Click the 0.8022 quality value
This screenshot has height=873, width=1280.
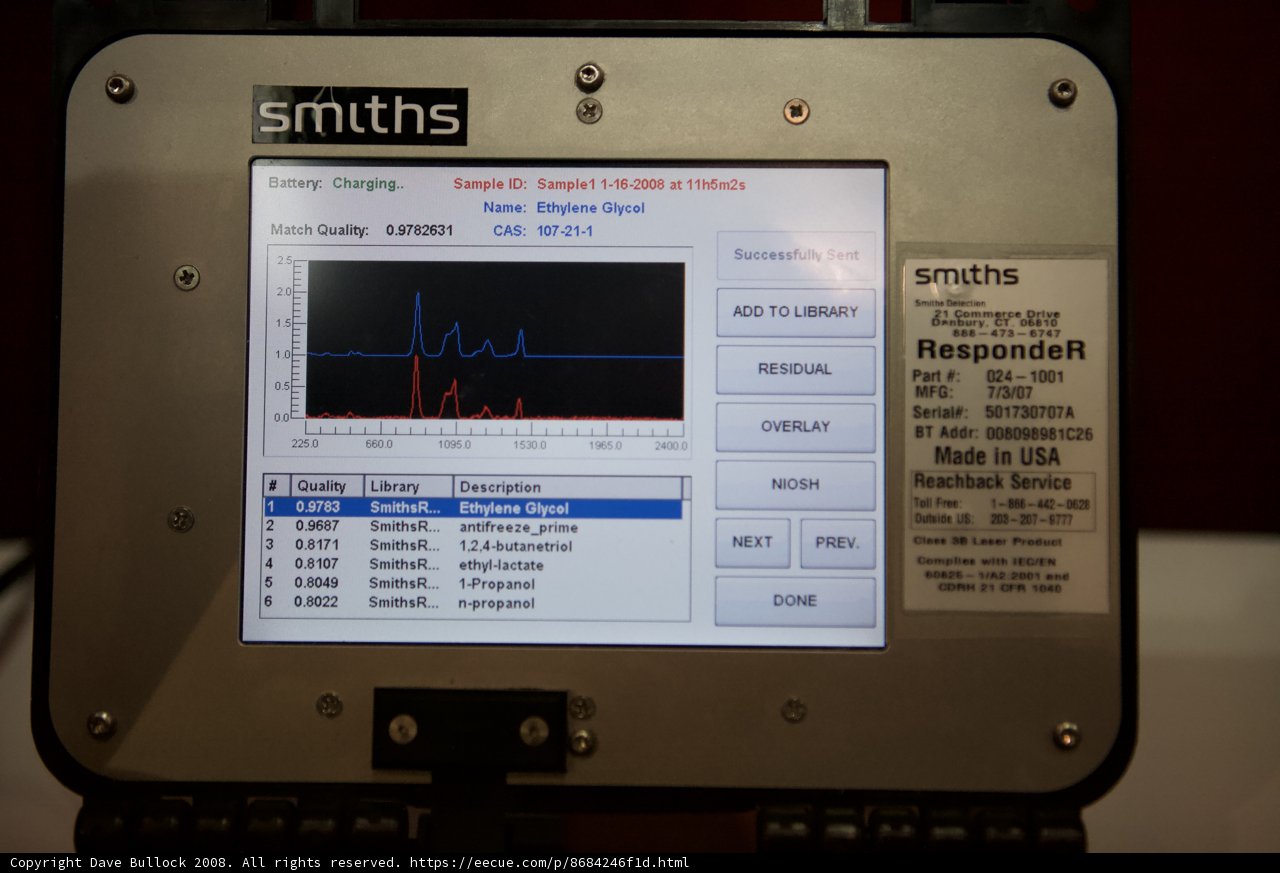click(x=317, y=603)
